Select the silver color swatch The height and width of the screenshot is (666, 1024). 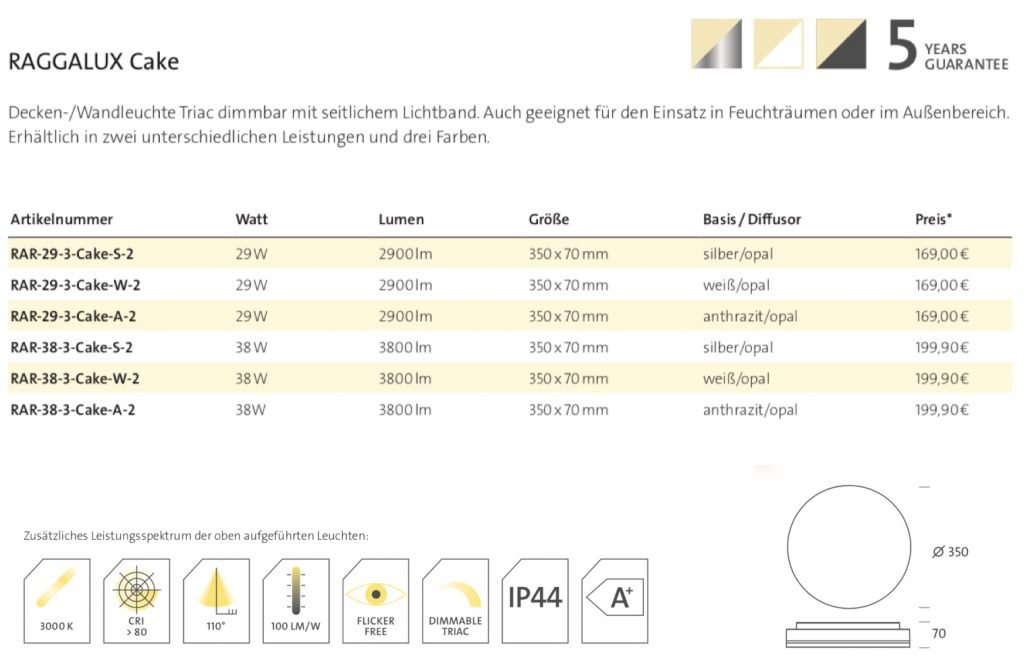point(716,44)
